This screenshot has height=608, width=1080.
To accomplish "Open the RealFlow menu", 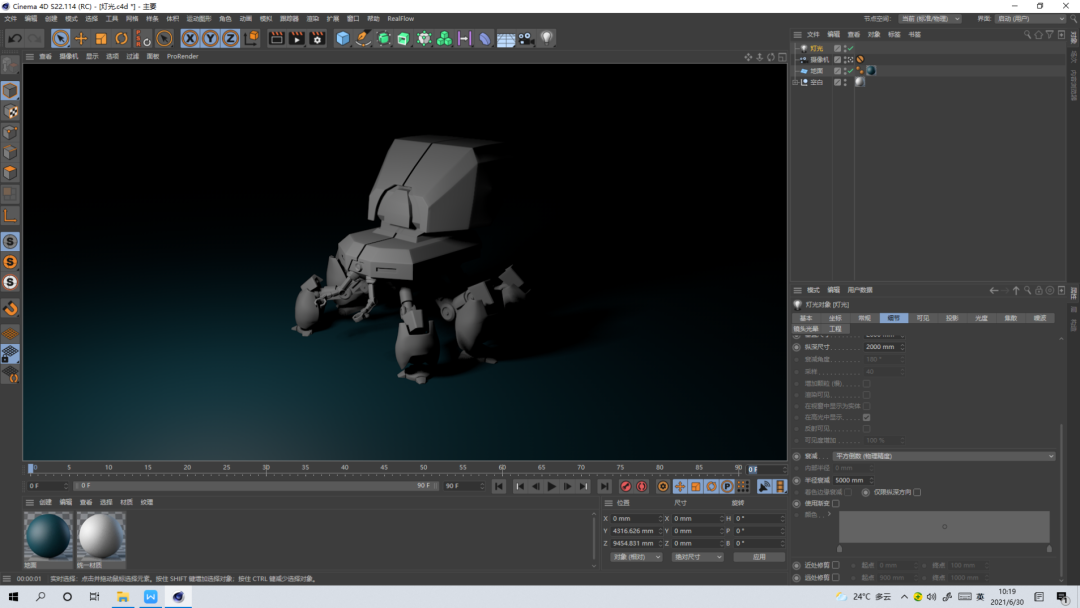I will coord(401,19).
